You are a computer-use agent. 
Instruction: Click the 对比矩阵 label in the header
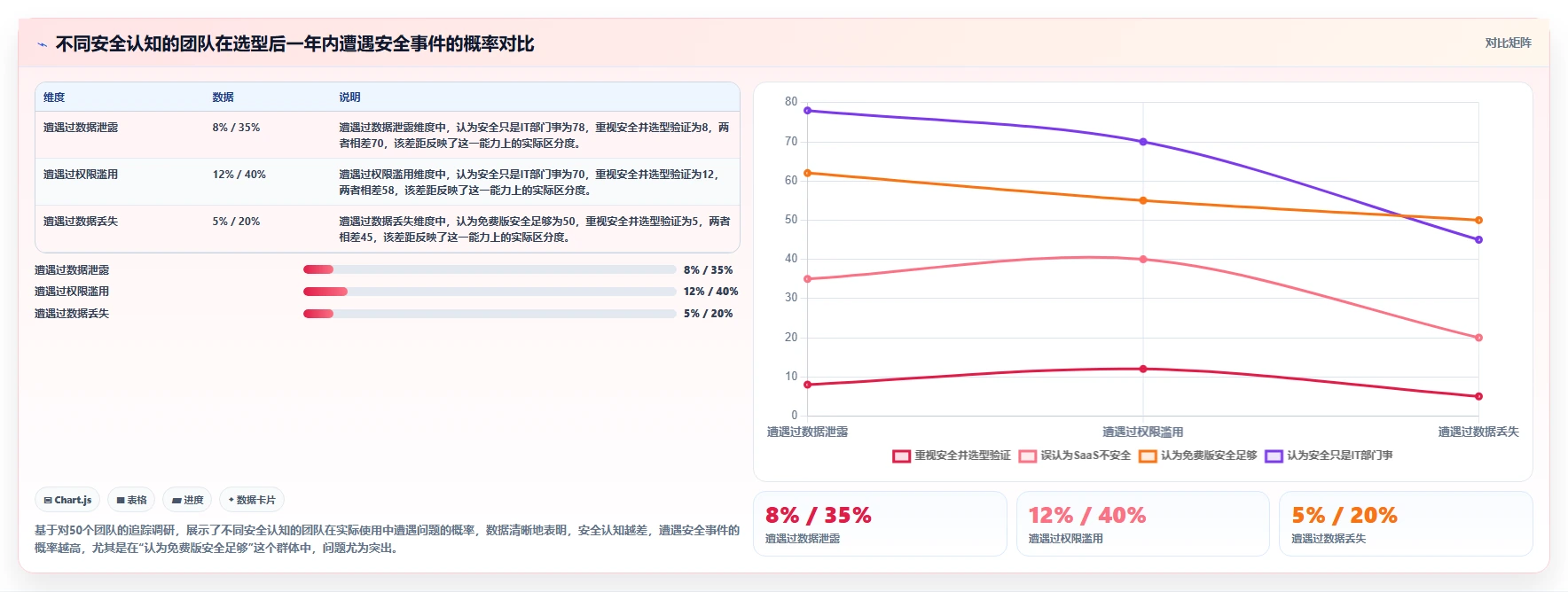pos(1508,43)
